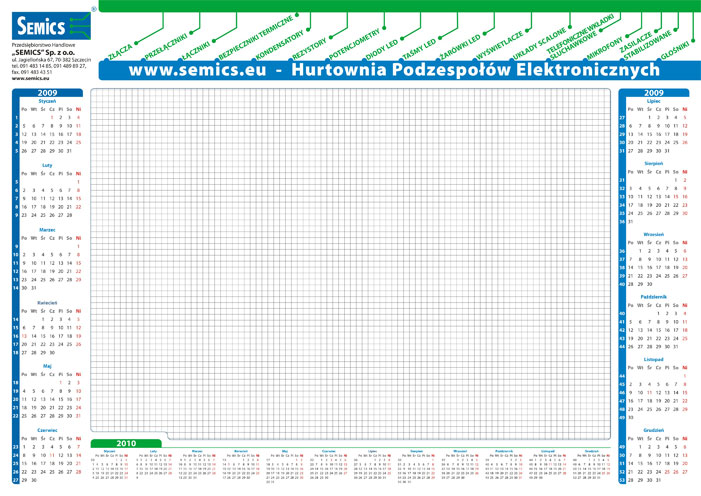Select the UKŁADY SCALONE label
This screenshot has width=701, height=496.
click(x=540, y=44)
